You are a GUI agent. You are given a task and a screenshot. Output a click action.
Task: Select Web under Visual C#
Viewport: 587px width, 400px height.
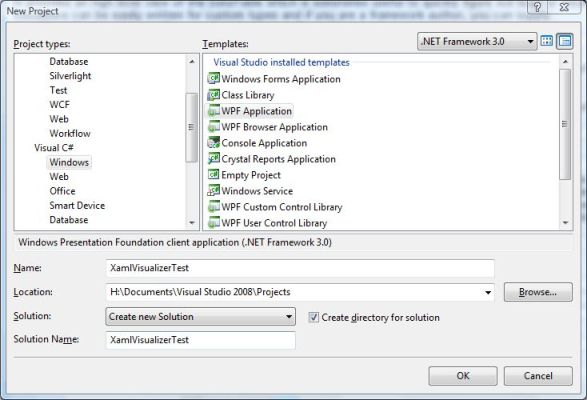59,176
